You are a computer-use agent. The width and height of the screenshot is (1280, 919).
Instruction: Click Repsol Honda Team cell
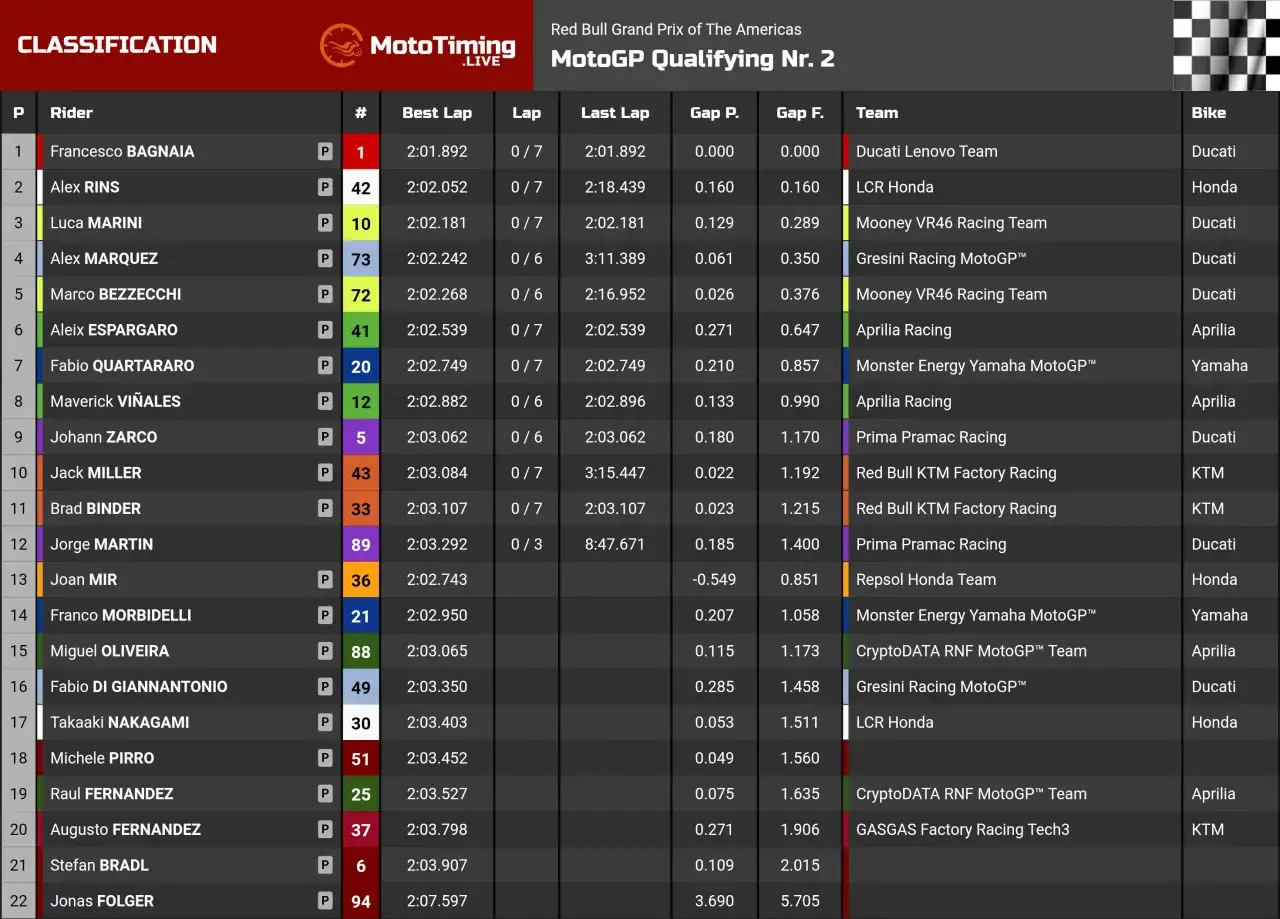[x=926, y=579]
